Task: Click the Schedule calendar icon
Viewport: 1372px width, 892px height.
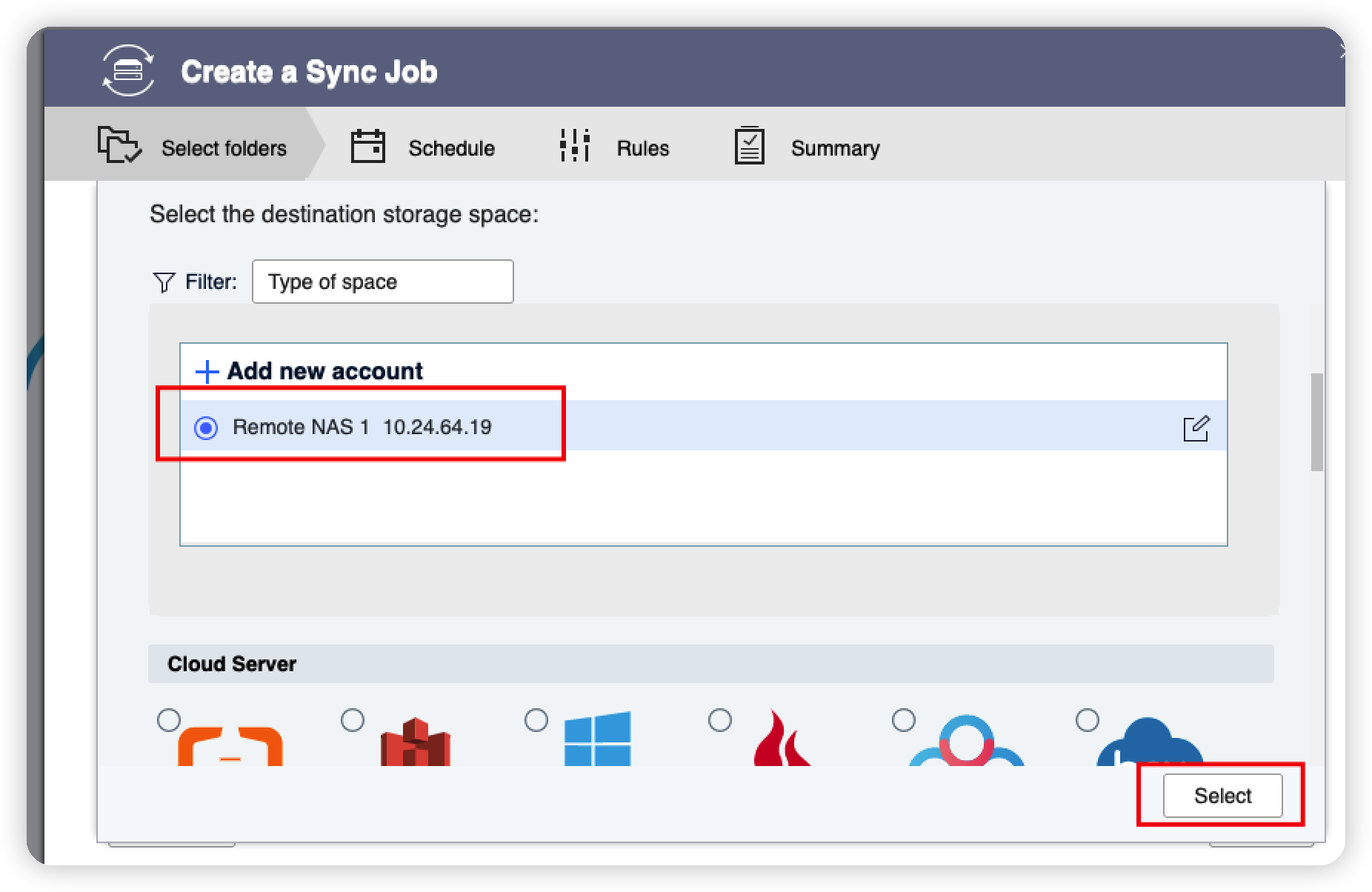Action: pyautogui.click(x=368, y=146)
